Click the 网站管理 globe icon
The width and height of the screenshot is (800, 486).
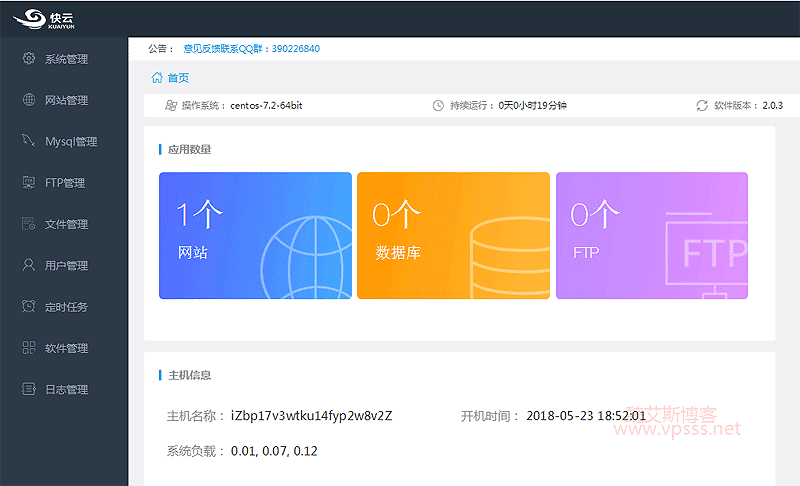pyautogui.click(x=29, y=99)
